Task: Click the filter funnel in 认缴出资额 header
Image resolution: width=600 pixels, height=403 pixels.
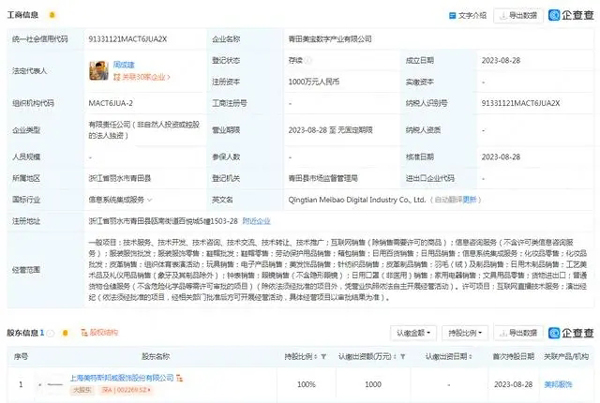Action: (x=403, y=357)
